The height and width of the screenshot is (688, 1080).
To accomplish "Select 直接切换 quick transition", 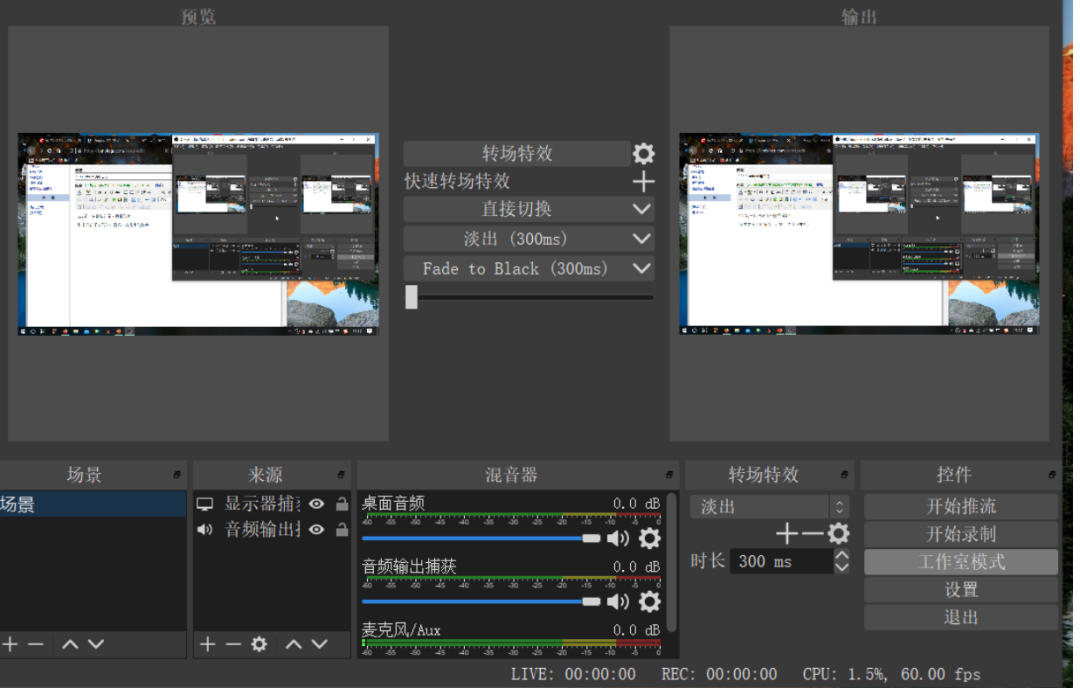I will [x=517, y=209].
